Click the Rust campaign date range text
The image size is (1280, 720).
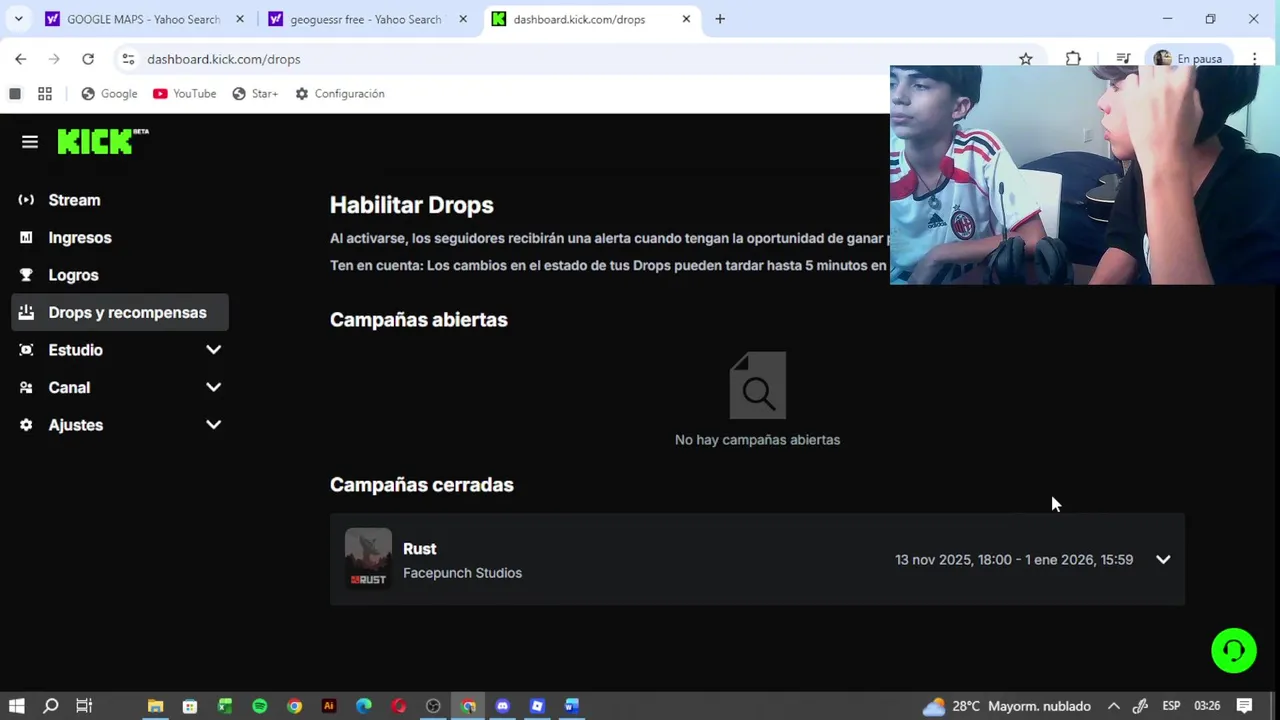[1014, 560]
